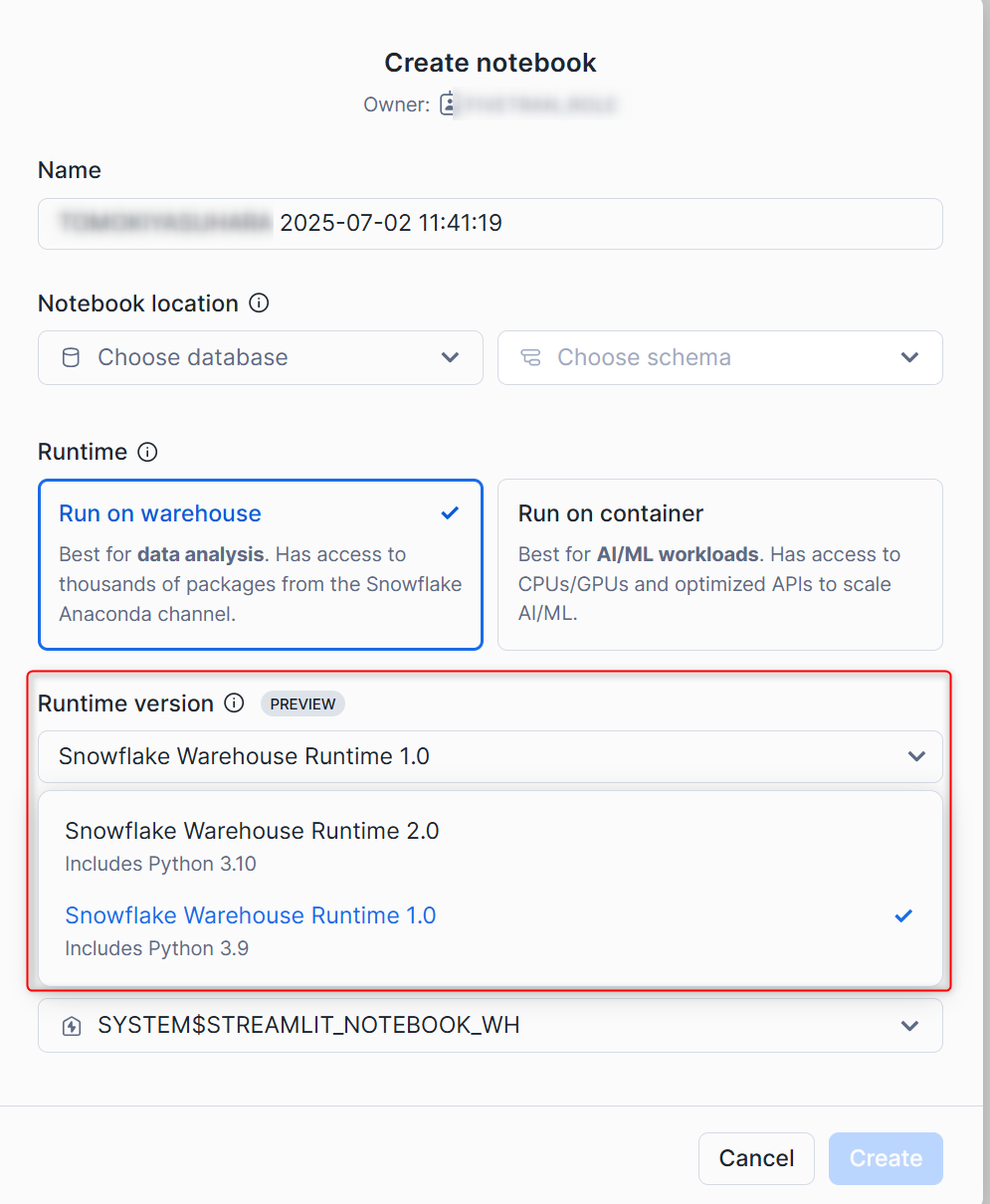Click chevron arrow of warehouse selector
This screenshot has height=1204, width=990.
tap(909, 1026)
